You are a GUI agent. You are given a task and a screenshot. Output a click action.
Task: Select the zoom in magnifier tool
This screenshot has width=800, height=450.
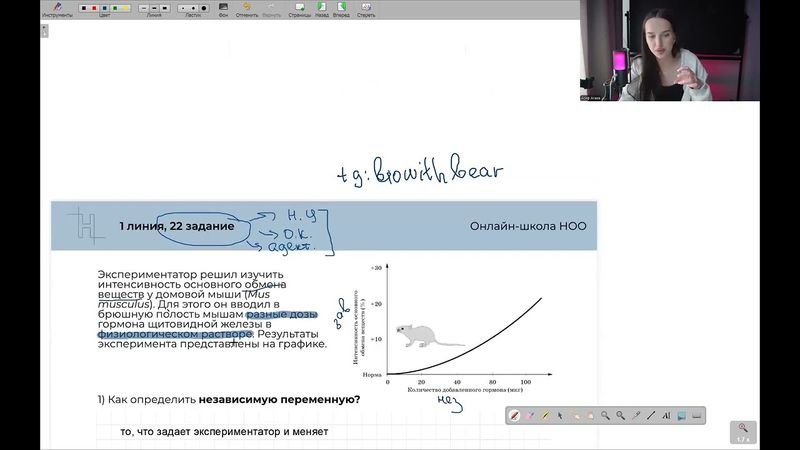(605, 416)
